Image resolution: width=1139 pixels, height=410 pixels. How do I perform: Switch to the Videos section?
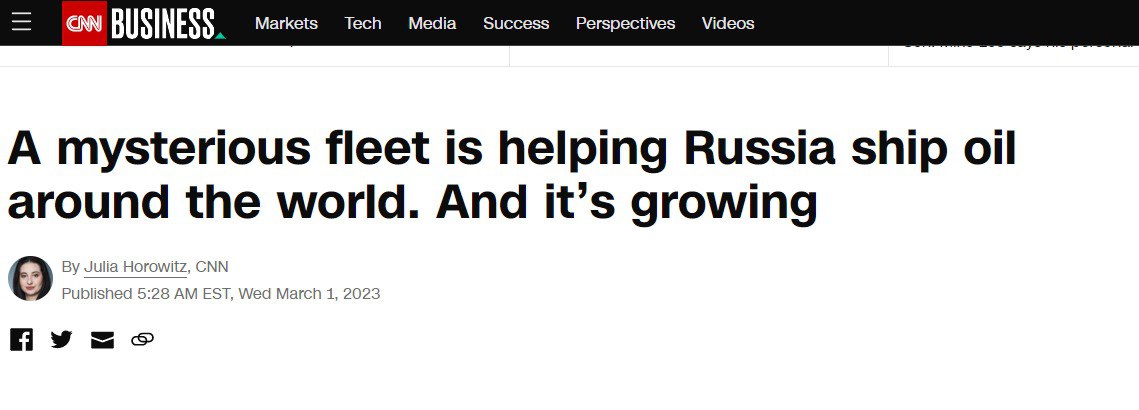pos(728,23)
